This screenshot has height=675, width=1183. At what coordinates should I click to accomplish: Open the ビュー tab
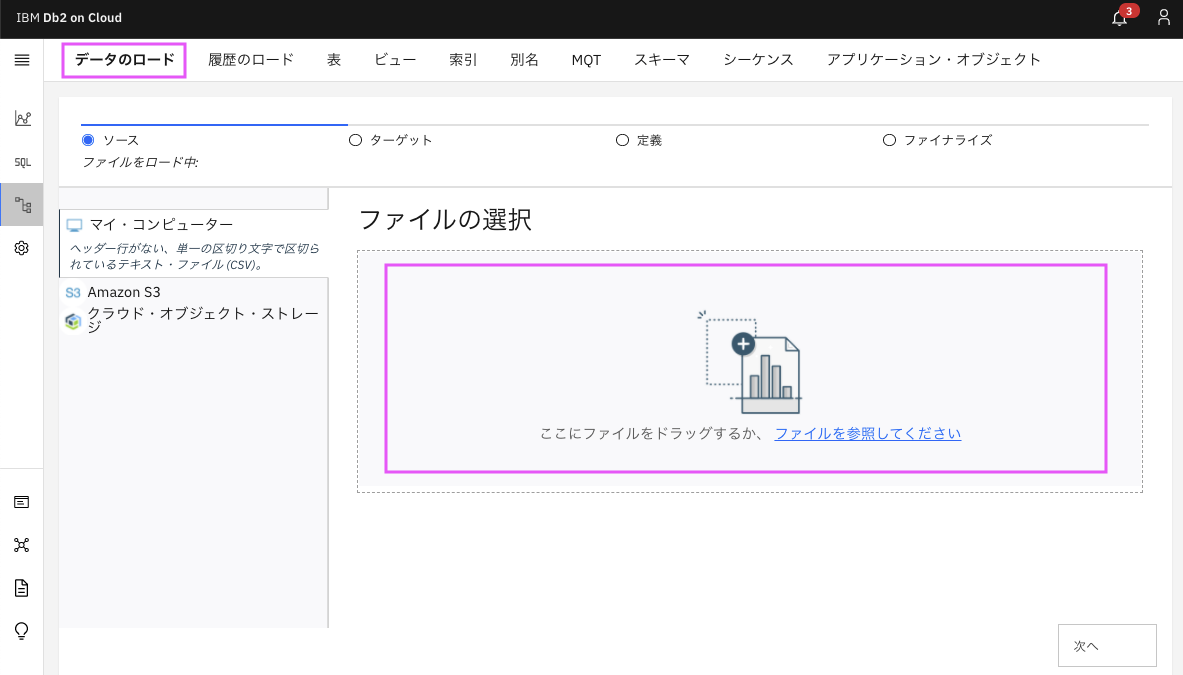coord(395,60)
